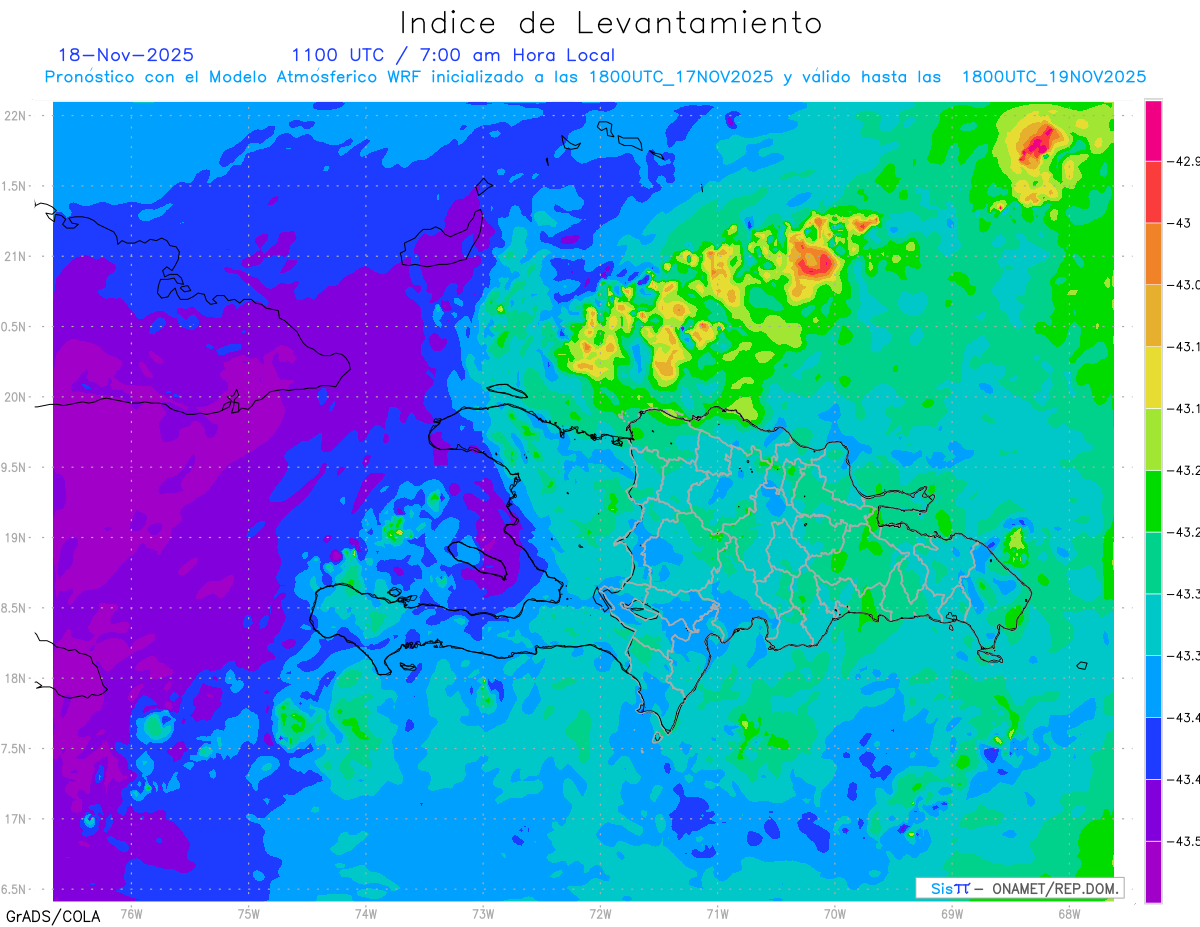
Task: Click the '75W' longitude label
Action: click(249, 912)
